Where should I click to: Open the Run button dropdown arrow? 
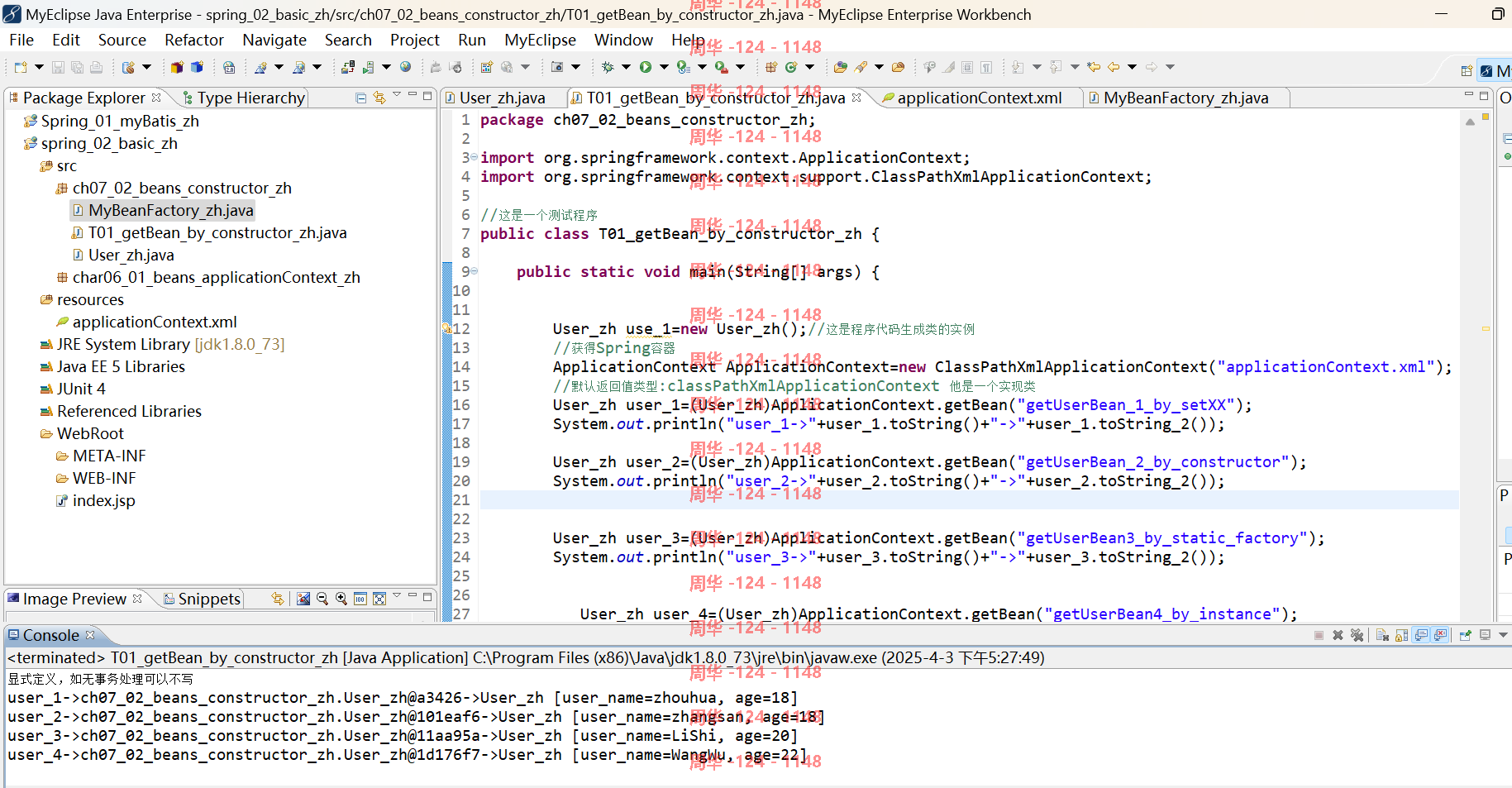[x=664, y=67]
